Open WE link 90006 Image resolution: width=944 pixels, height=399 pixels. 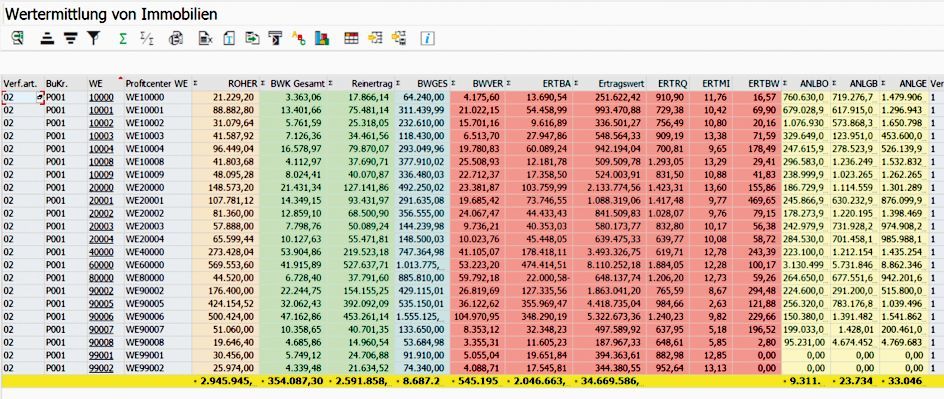click(101, 316)
